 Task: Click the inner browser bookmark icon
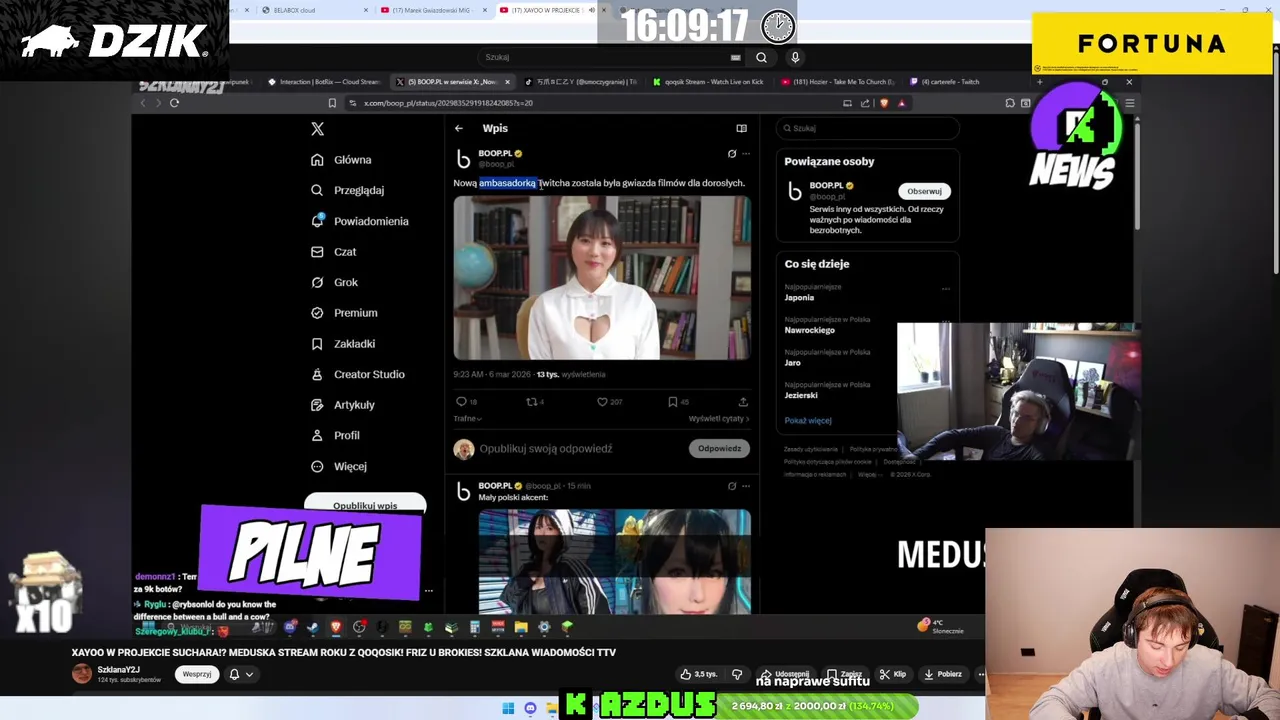click(x=332, y=103)
